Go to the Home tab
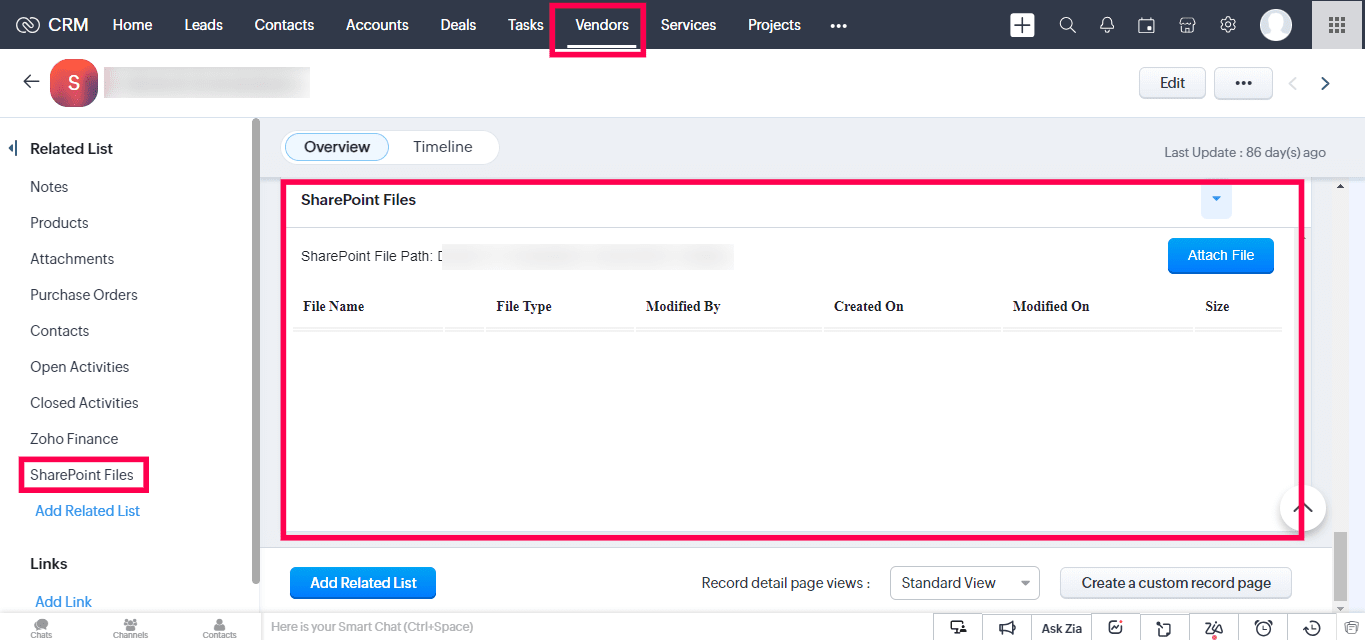1365x640 pixels. pos(132,25)
